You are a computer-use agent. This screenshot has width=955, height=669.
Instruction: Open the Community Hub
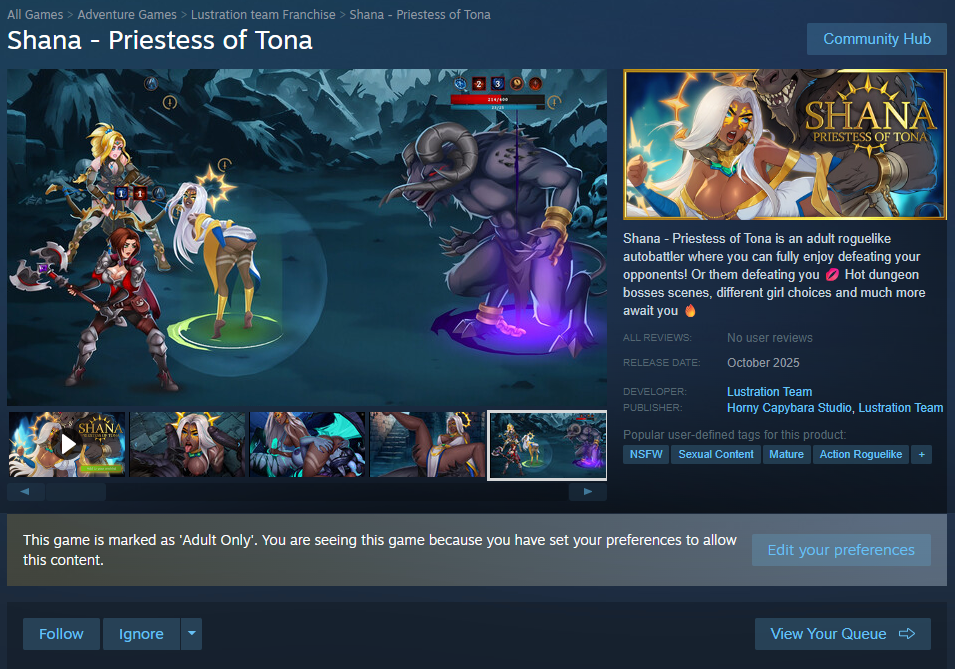coord(876,39)
